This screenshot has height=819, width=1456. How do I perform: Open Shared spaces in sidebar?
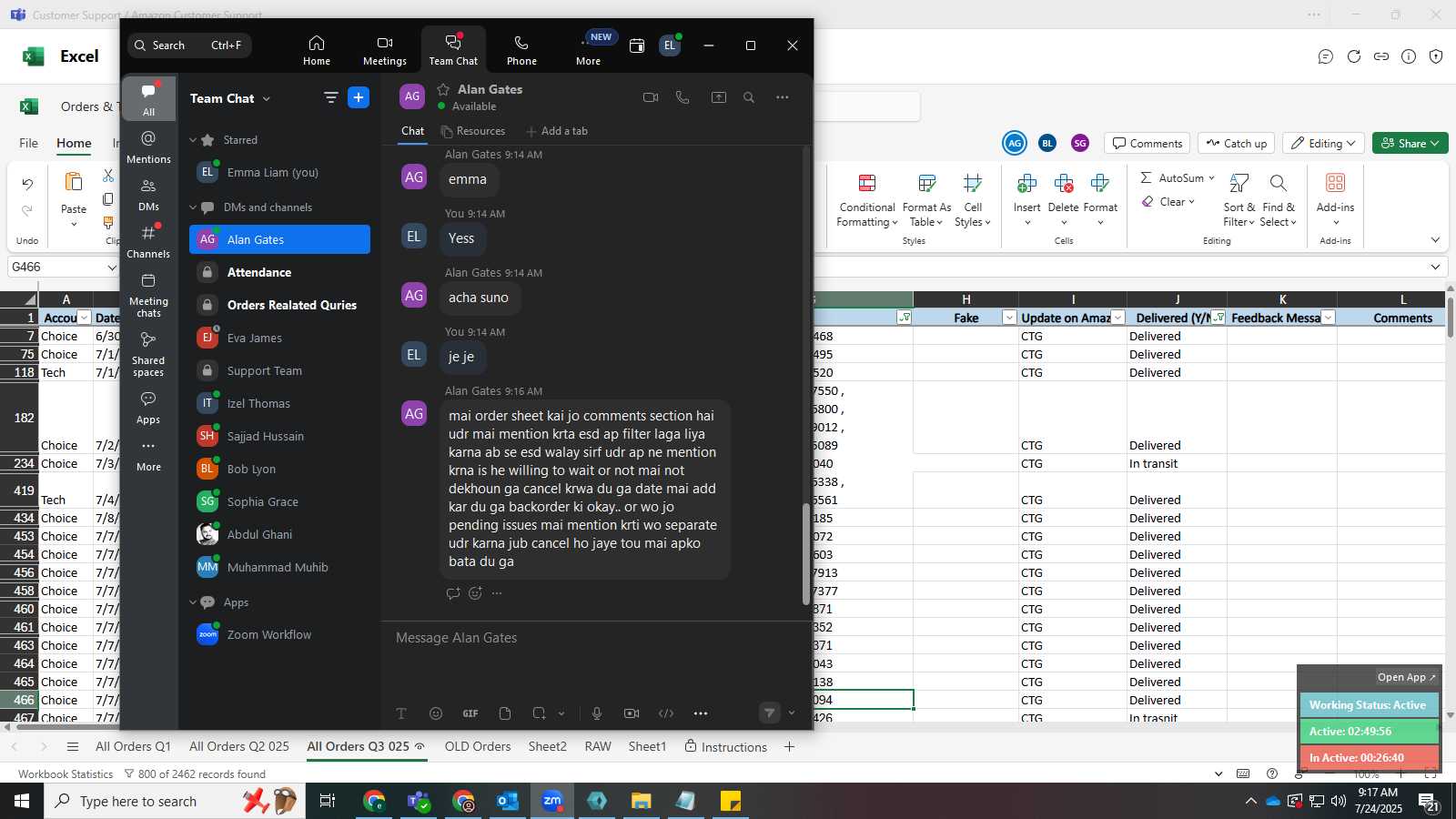(x=148, y=353)
